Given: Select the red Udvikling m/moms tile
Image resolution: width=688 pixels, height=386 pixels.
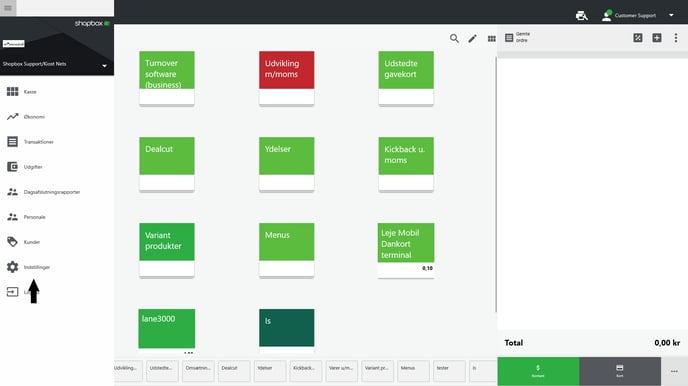Looking at the screenshot, I should point(287,78).
